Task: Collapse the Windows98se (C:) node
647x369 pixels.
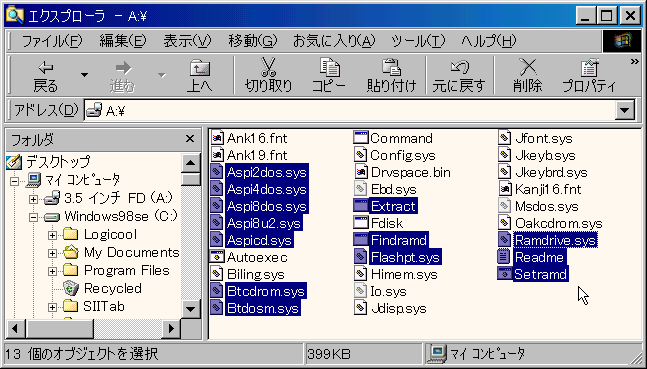Action: coord(33,217)
